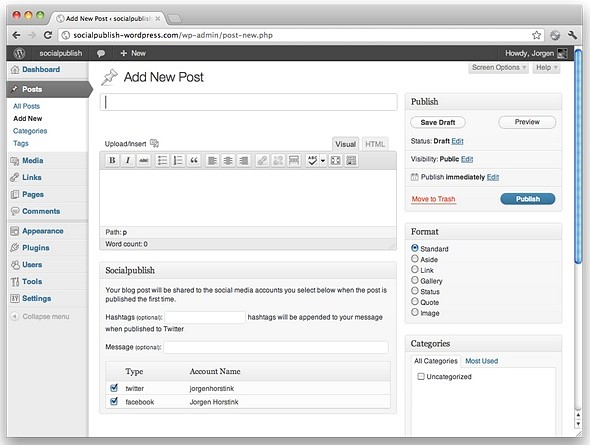This screenshot has width=590, height=445.
Task: Edit the Visibility setting
Action: coord(467,159)
